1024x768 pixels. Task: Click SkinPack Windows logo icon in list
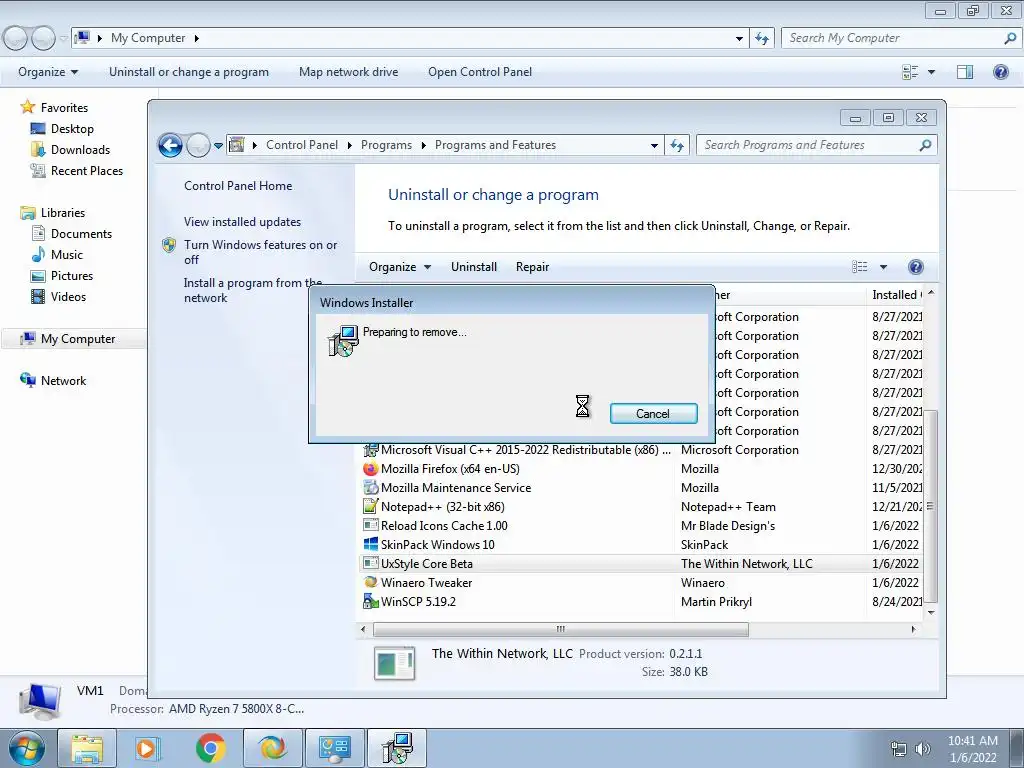click(x=370, y=544)
